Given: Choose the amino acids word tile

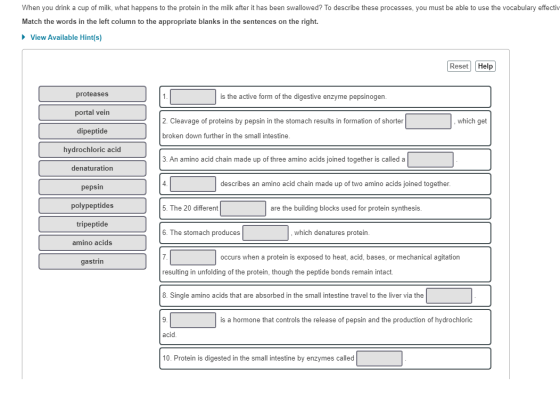Looking at the screenshot, I should (x=92, y=243).
